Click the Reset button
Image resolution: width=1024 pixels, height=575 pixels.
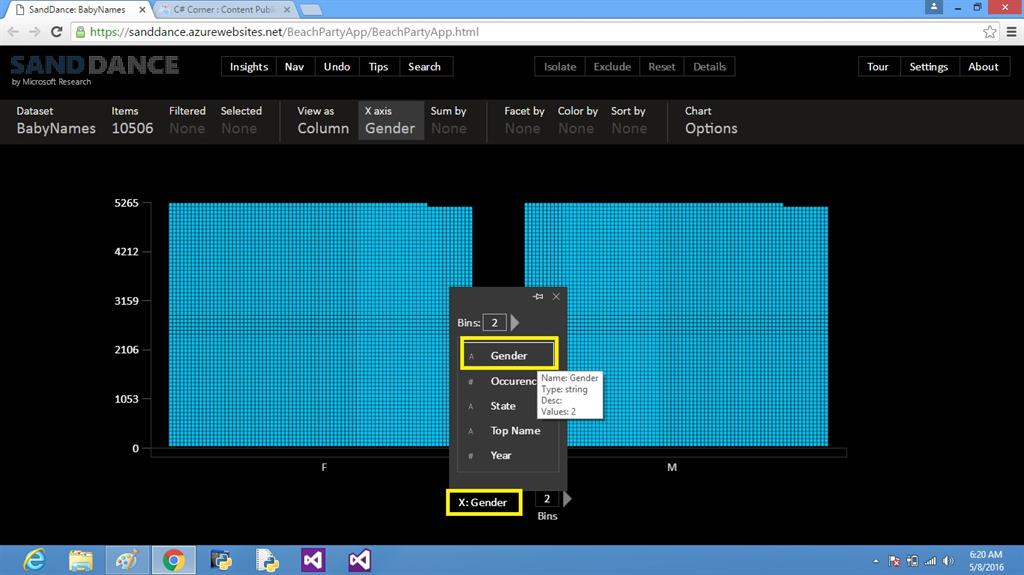click(x=662, y=67)
